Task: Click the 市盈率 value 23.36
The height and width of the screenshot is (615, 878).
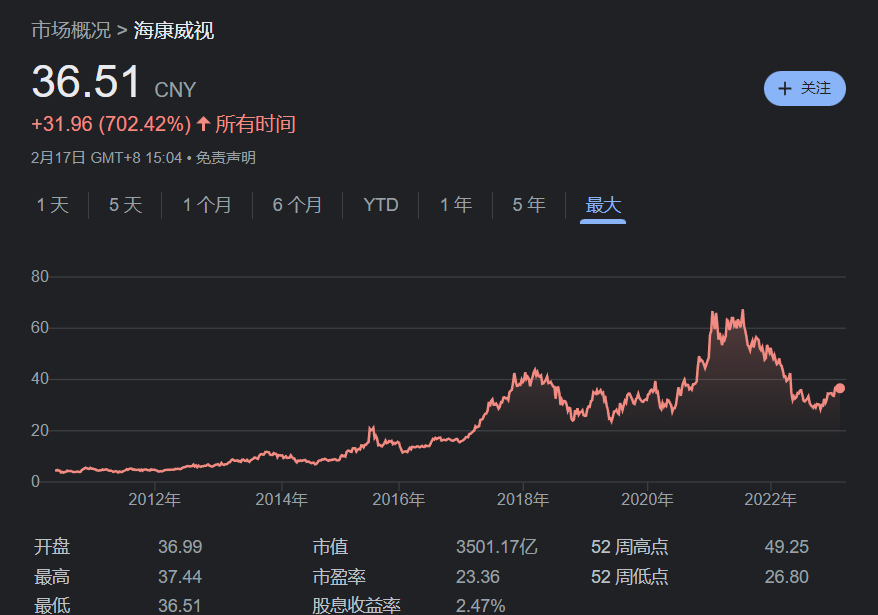Action: (x=478, y=577)
